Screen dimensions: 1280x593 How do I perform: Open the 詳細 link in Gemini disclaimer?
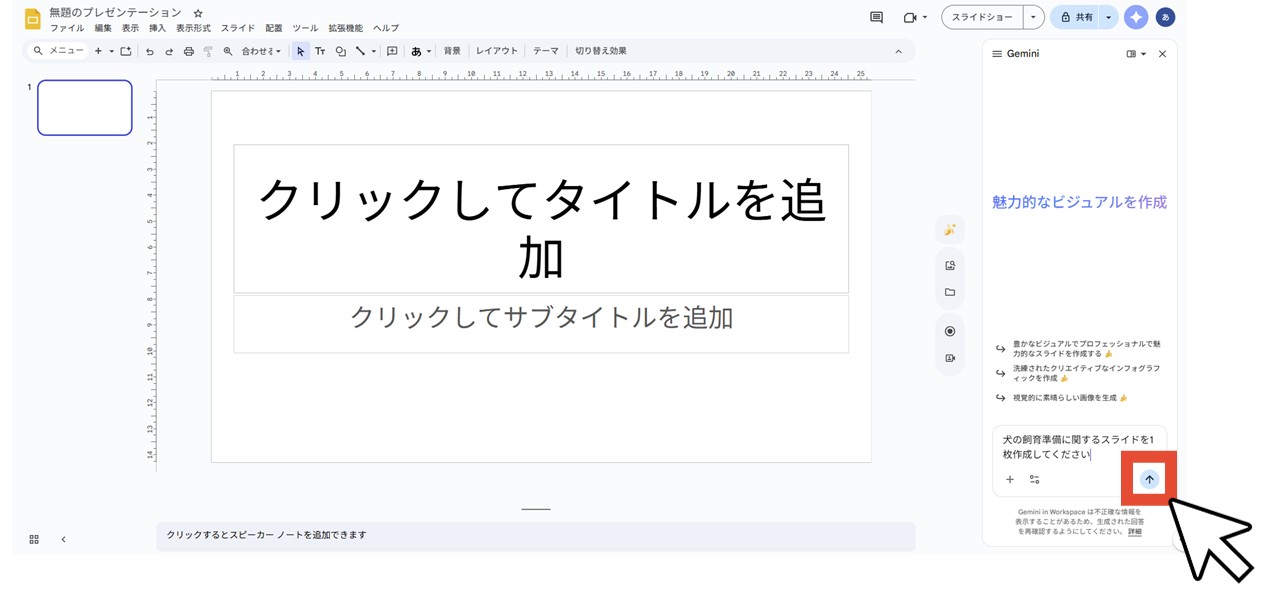[x=1135, y=531]
